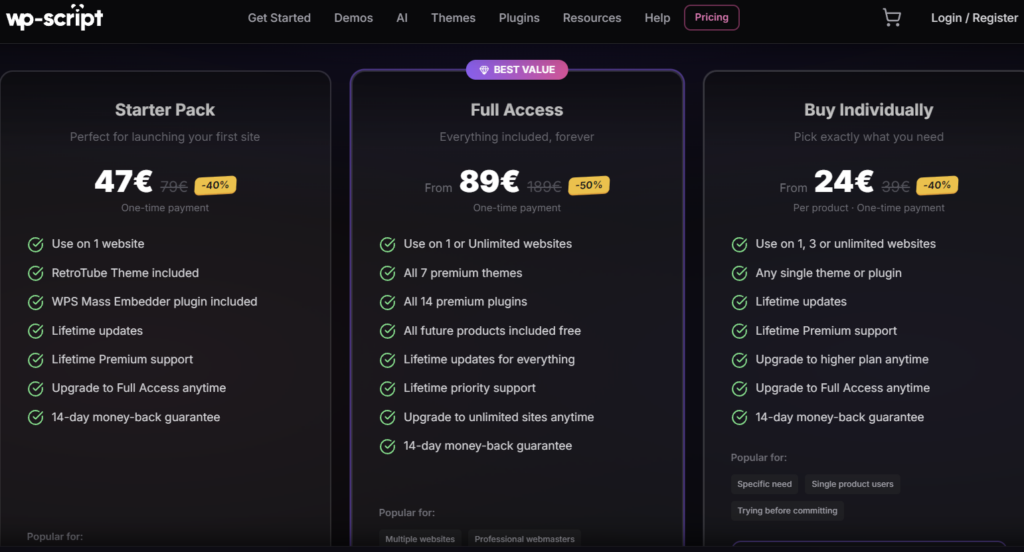Select the Single product users tag
The width and height of the screenshot is (1024, 552).
(x=852, y=484)
